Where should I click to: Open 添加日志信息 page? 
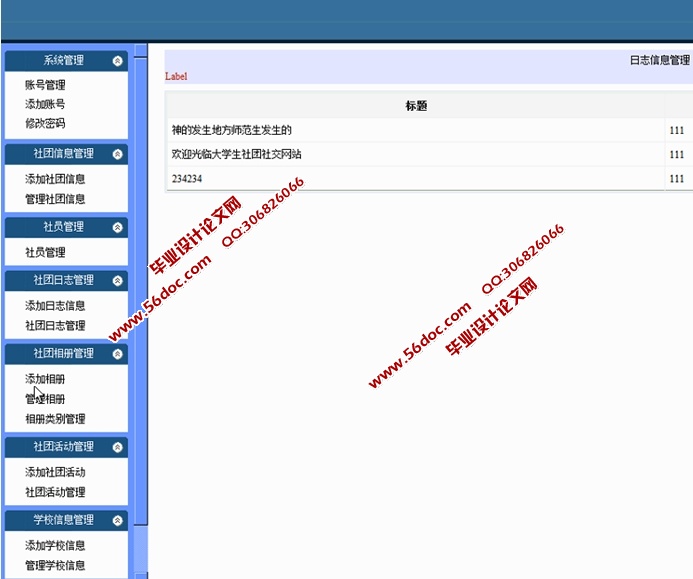[55, 305]
